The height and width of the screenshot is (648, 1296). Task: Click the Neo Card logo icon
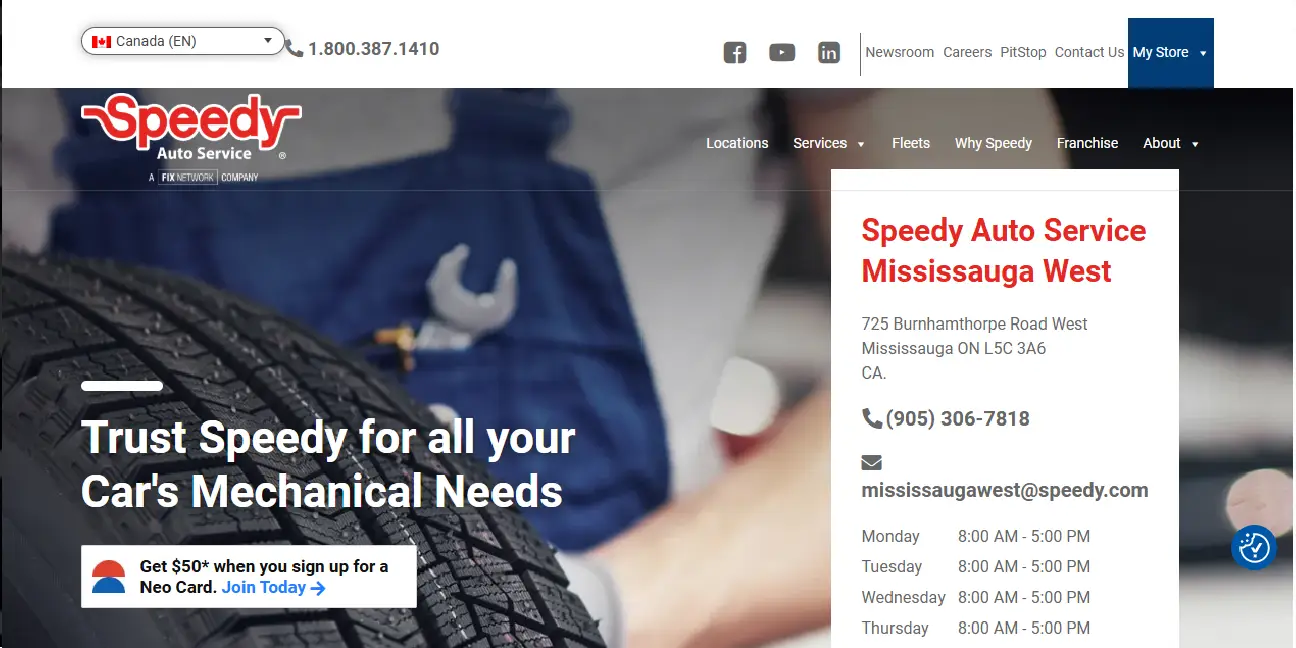pos(108,577)
